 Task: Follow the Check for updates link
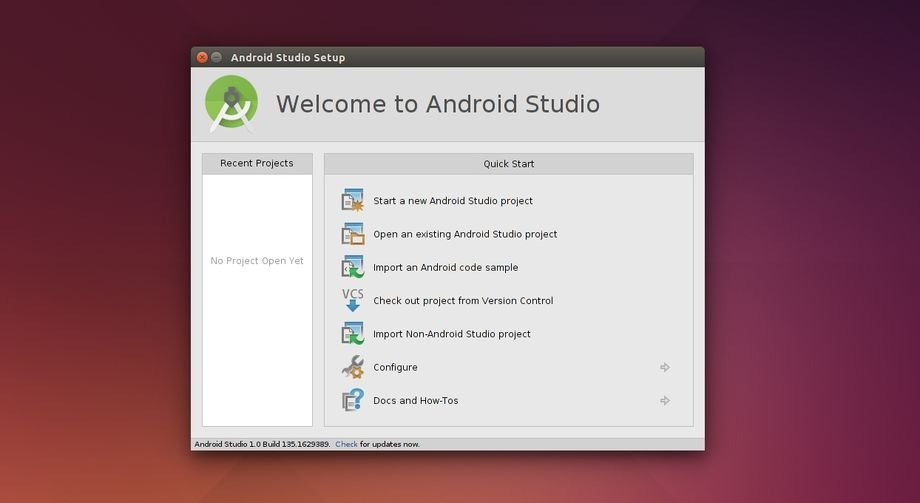point(346,444)
